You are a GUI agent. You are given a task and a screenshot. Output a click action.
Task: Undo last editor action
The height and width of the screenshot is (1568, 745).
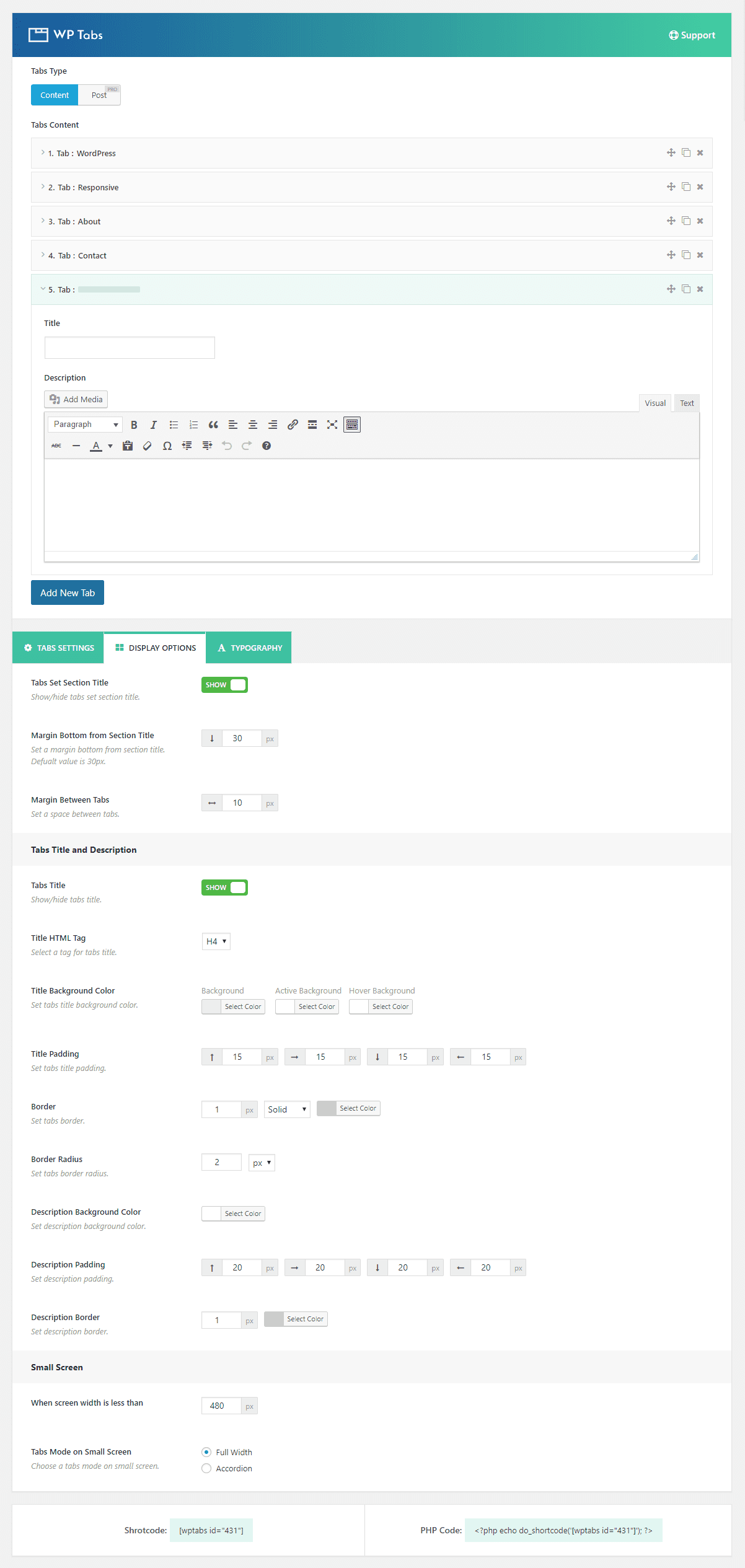point(227,446)
